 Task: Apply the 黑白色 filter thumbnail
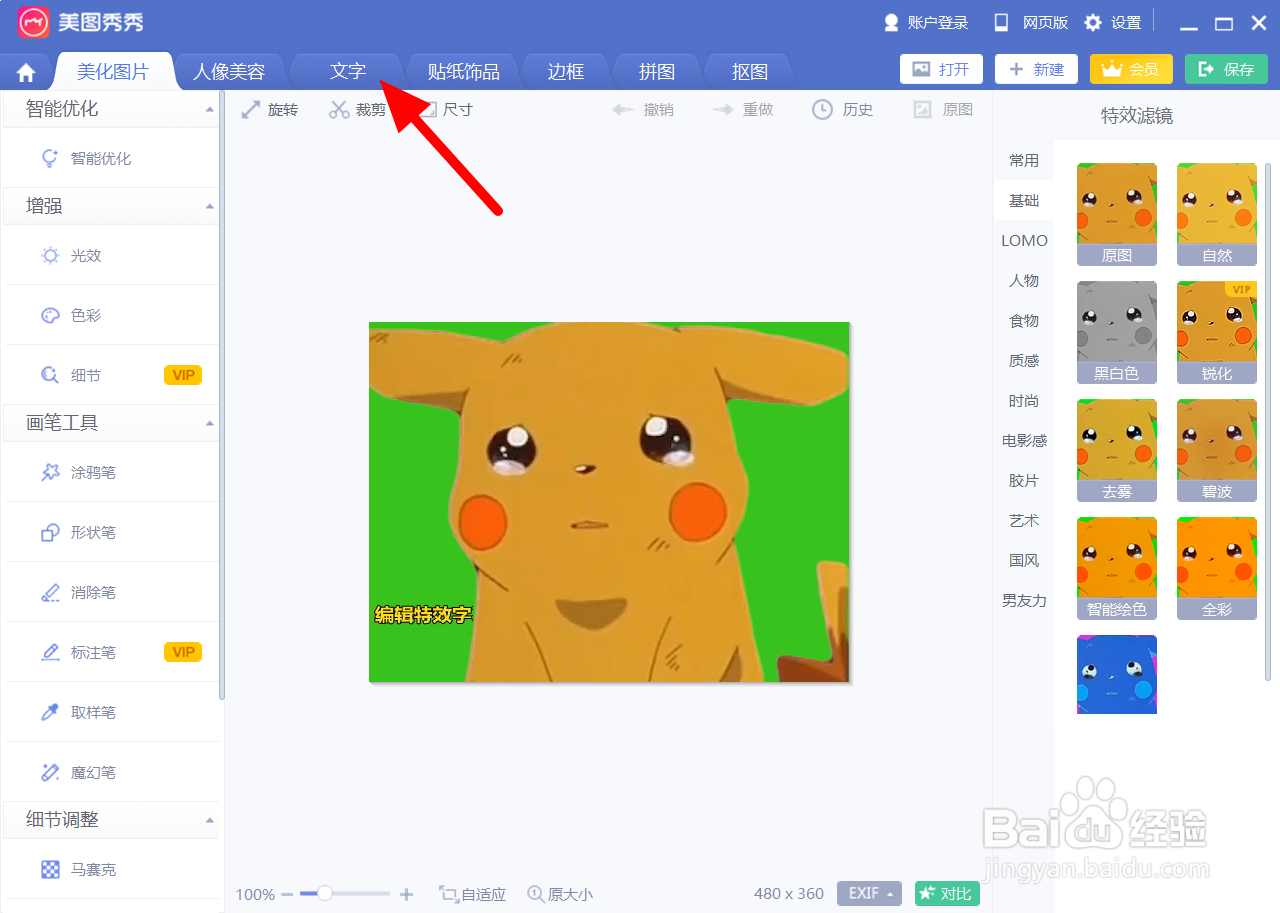(x=1117, y=332)
